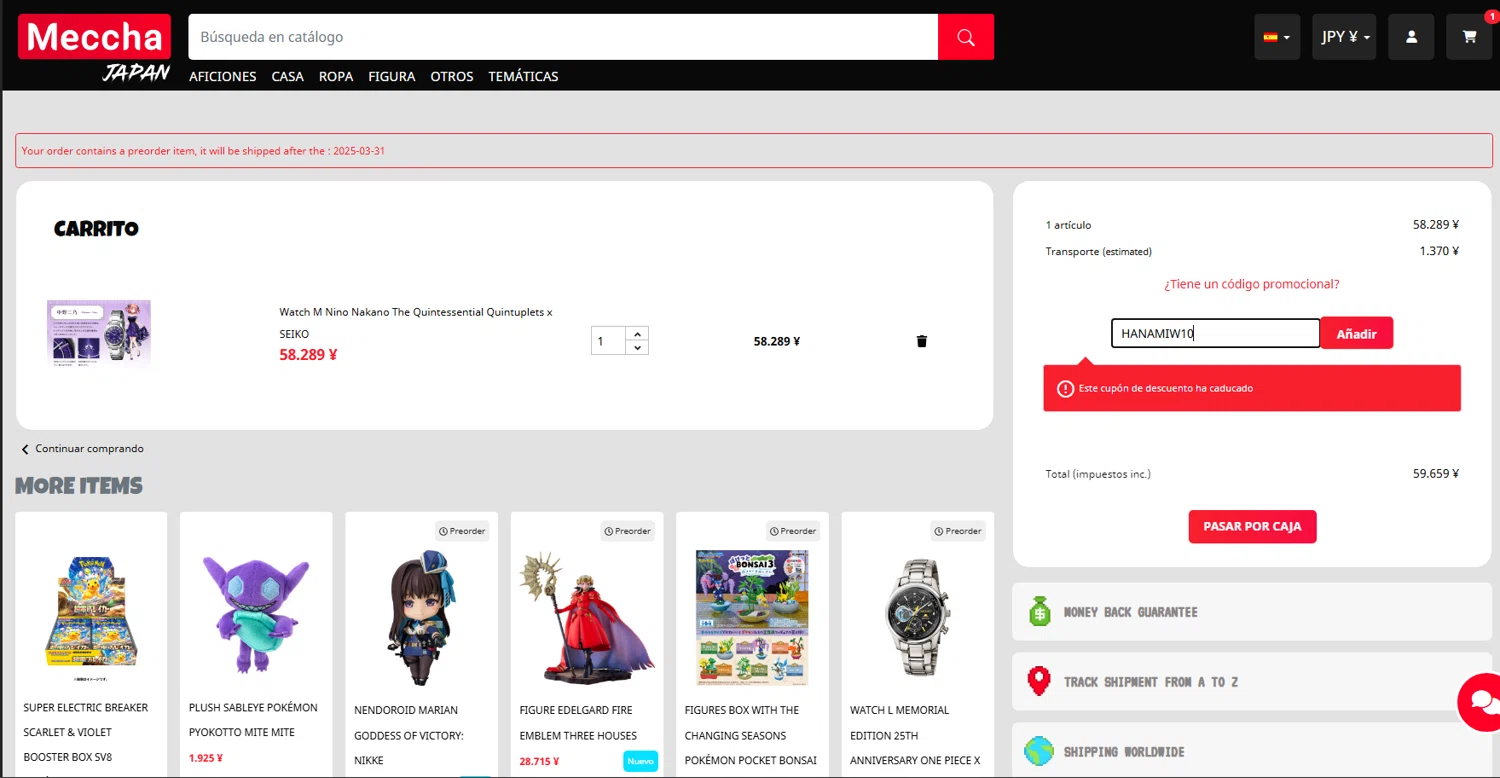Open 'Super Electric Breaker' product title

pos(85,732)
